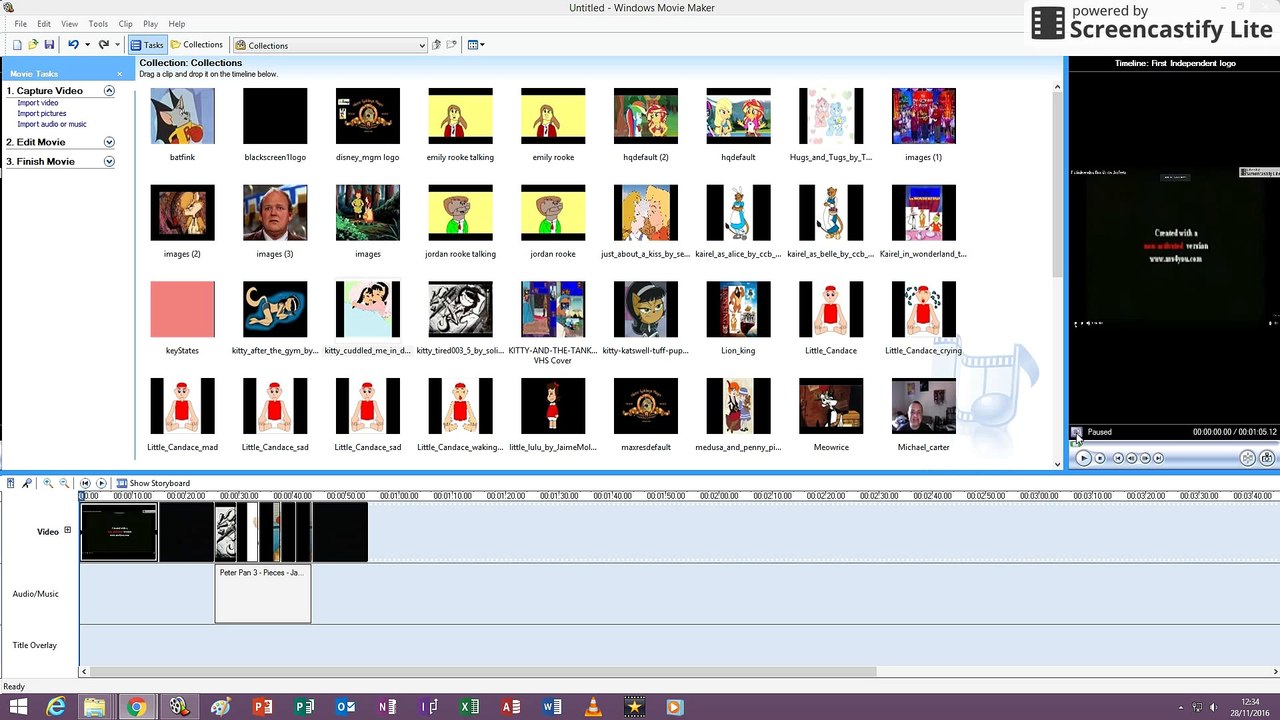Take a picture of the preview frame

1267,458
